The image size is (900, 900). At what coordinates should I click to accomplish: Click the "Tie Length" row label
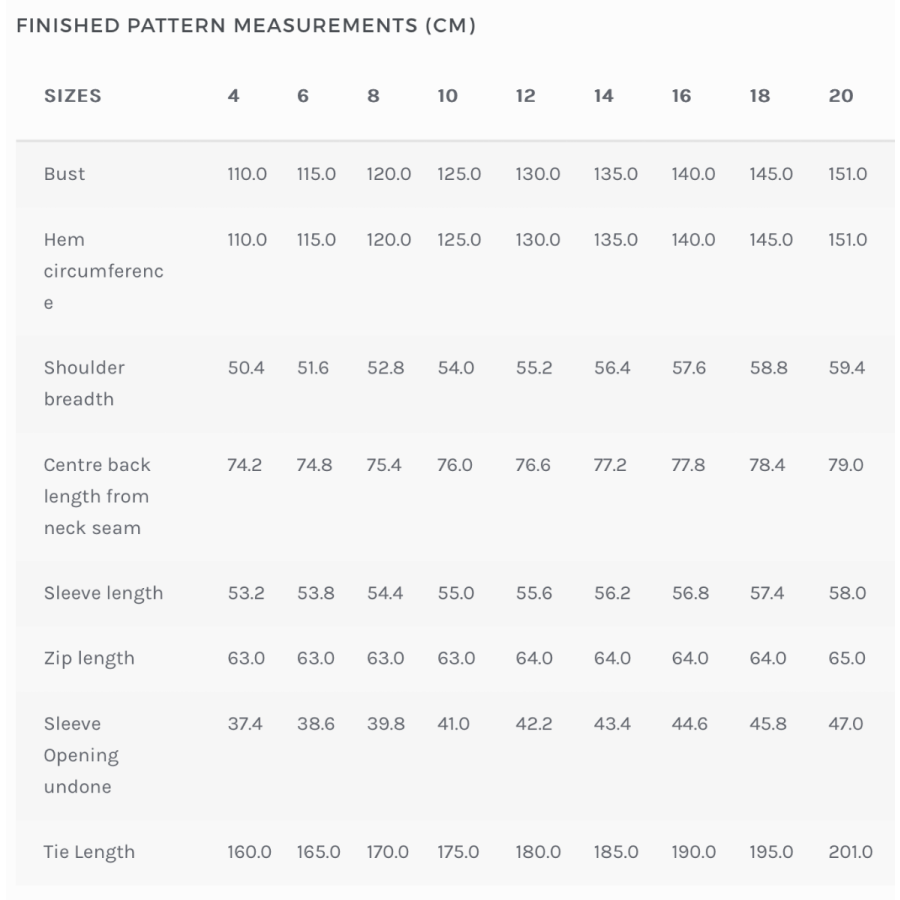tap(89, 852)
